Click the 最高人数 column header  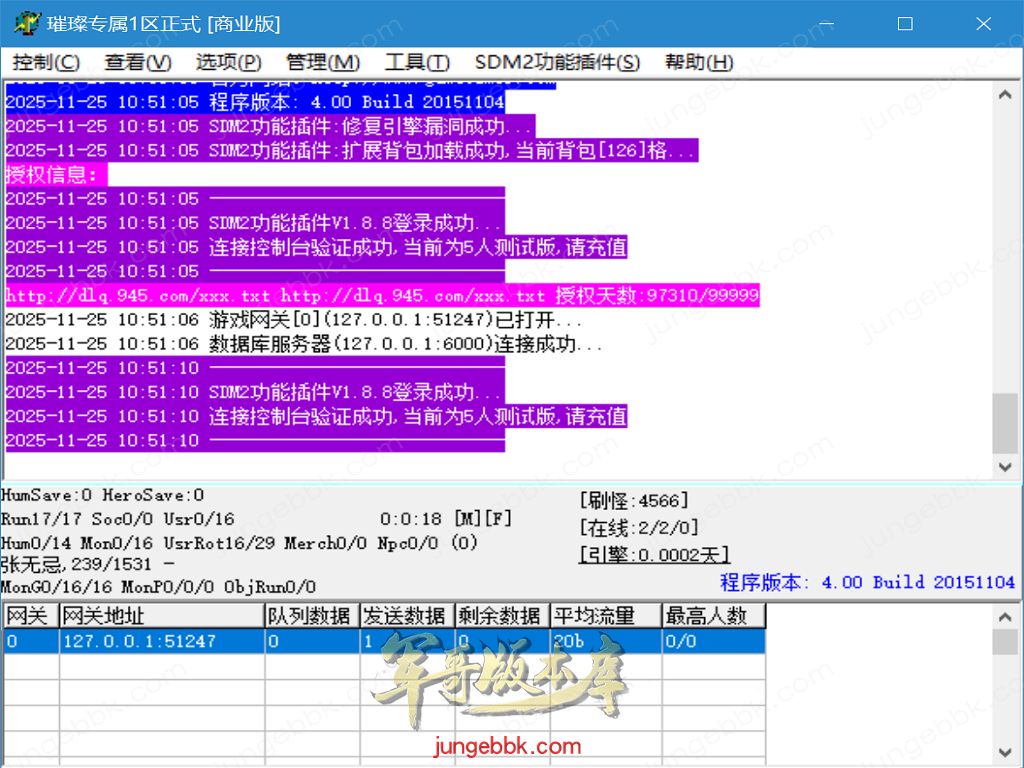712,615
